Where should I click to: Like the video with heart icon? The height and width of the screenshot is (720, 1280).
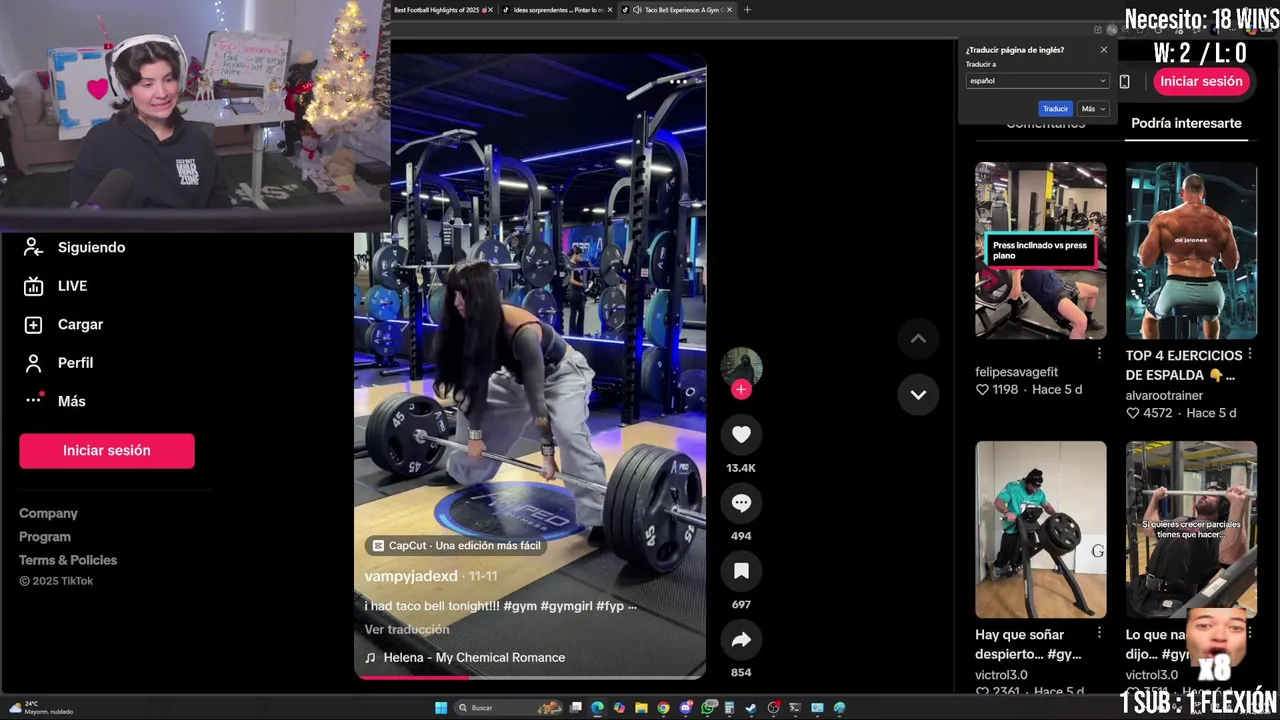(x=741, y=434)
